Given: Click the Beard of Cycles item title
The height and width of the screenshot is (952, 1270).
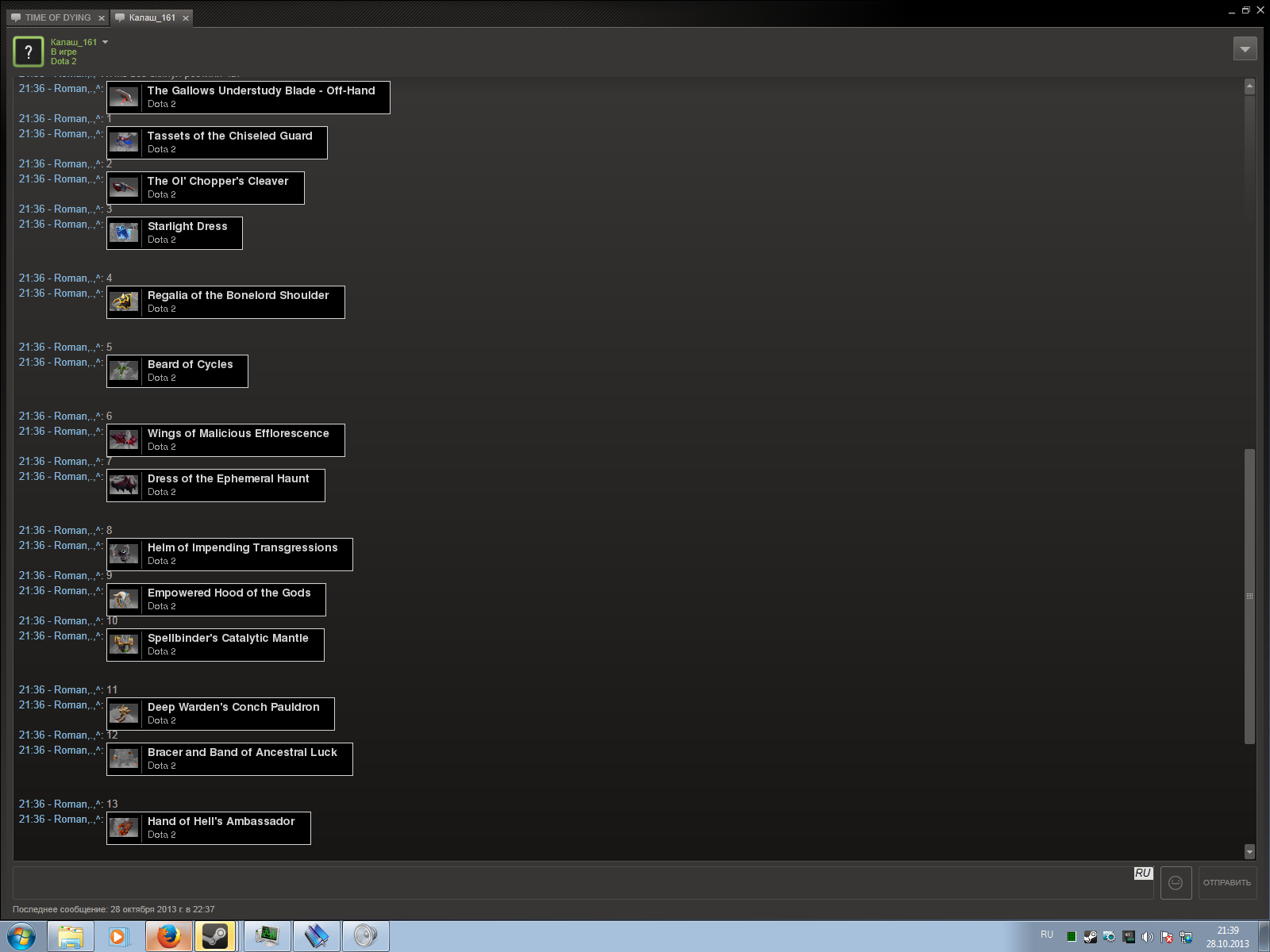Looking at the screenshot, I should [190, 364].
